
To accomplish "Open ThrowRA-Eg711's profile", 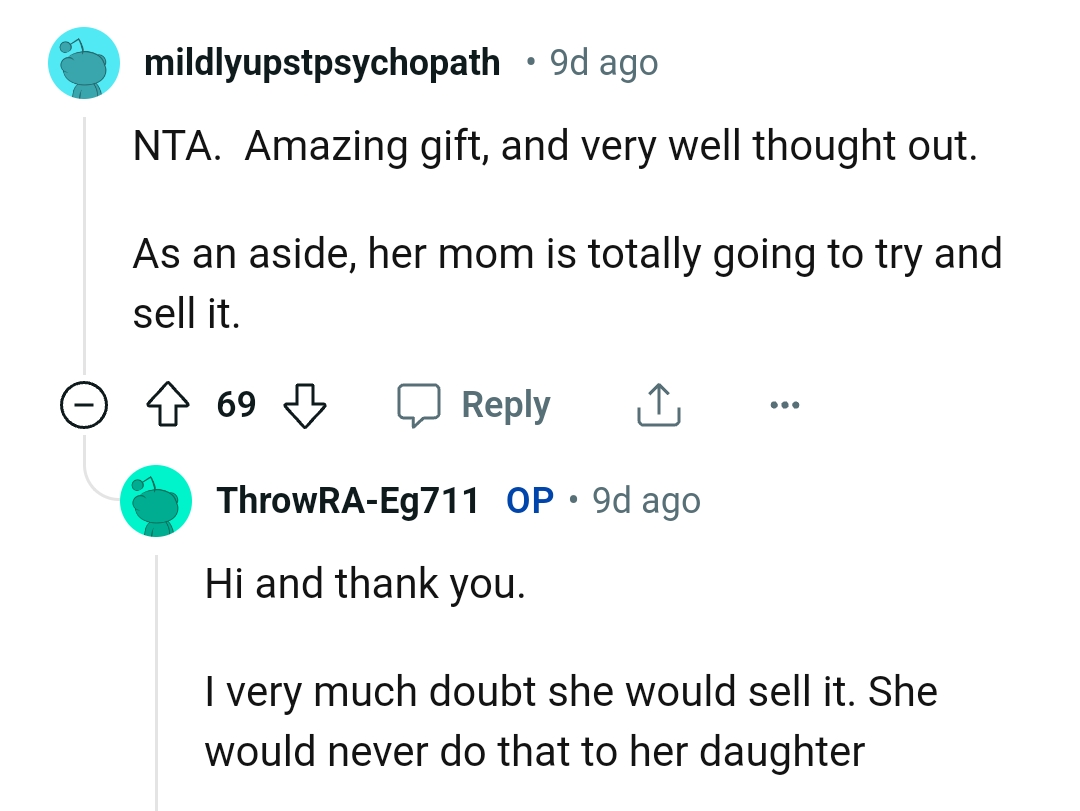I will click(x=345, y=500).
